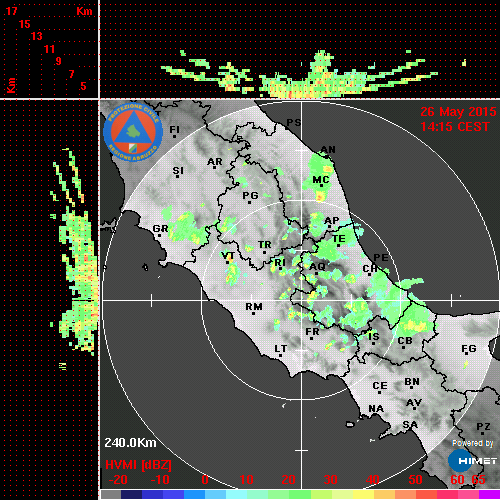Click the MC radar echo label
This screenshot has height=500, width=500.
[321, 180]
